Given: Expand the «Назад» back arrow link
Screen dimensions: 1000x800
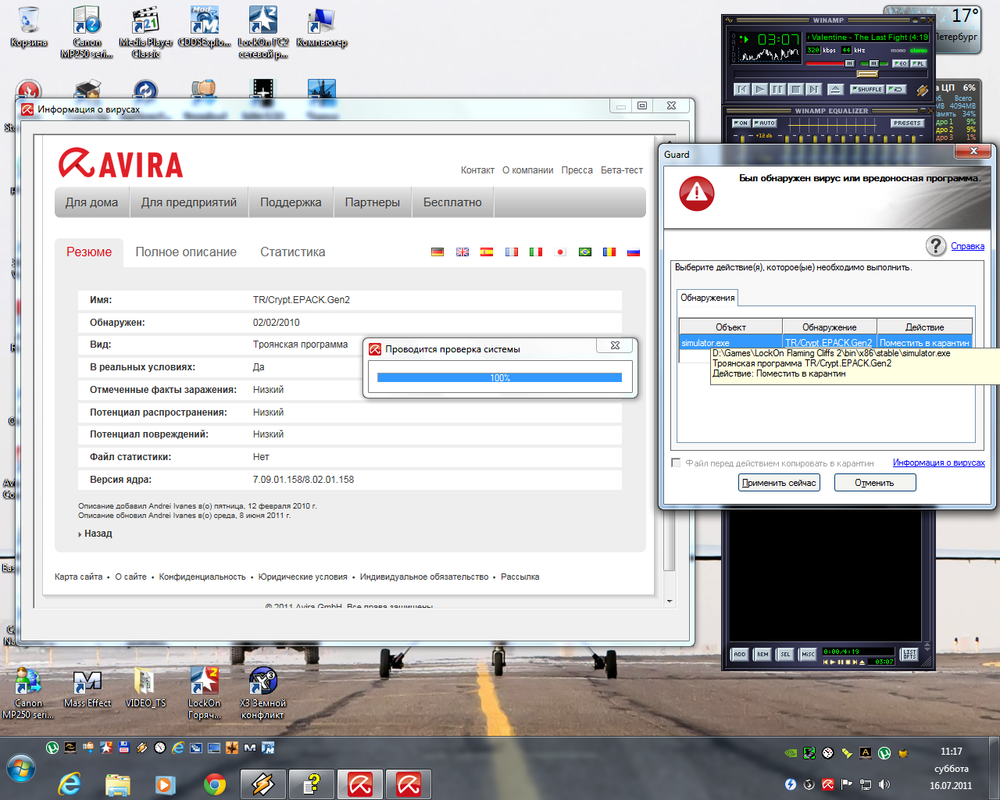Looking at the screenshot, I should coord(96,534).
